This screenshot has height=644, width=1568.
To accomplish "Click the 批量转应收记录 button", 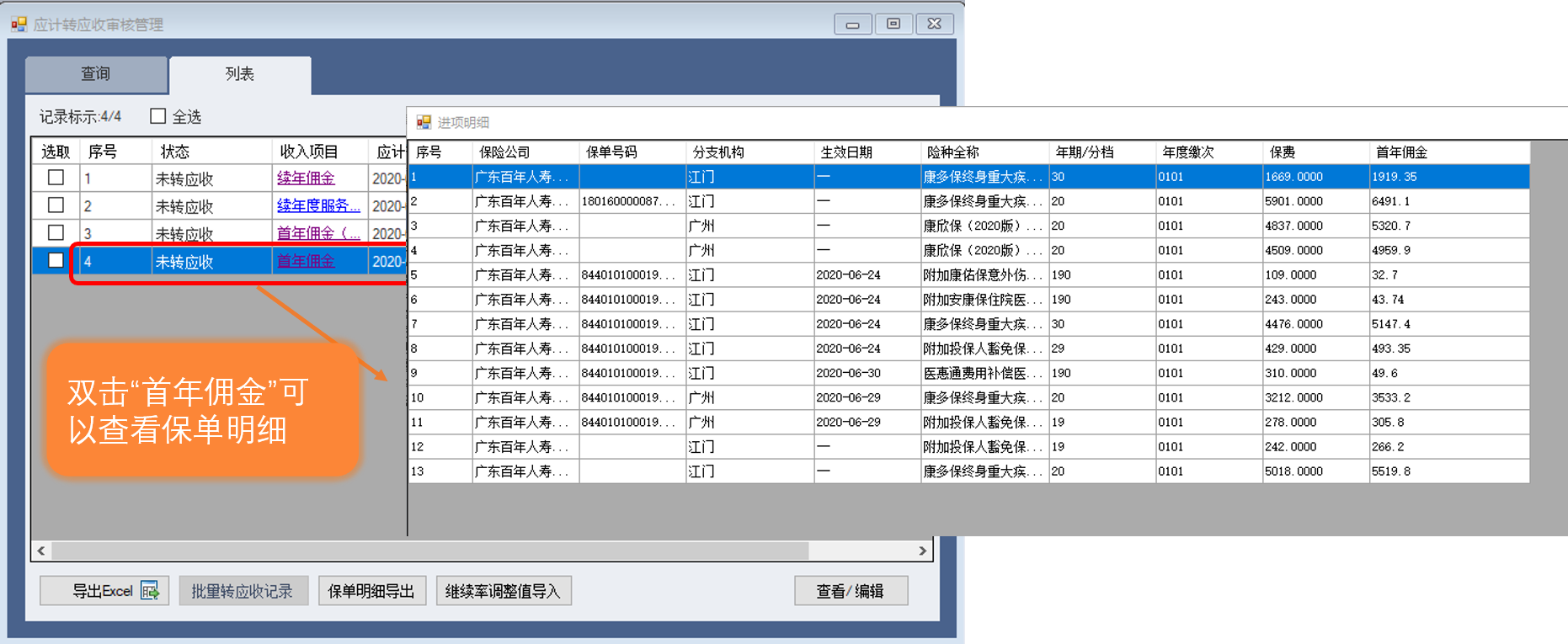I will (243, 591).
